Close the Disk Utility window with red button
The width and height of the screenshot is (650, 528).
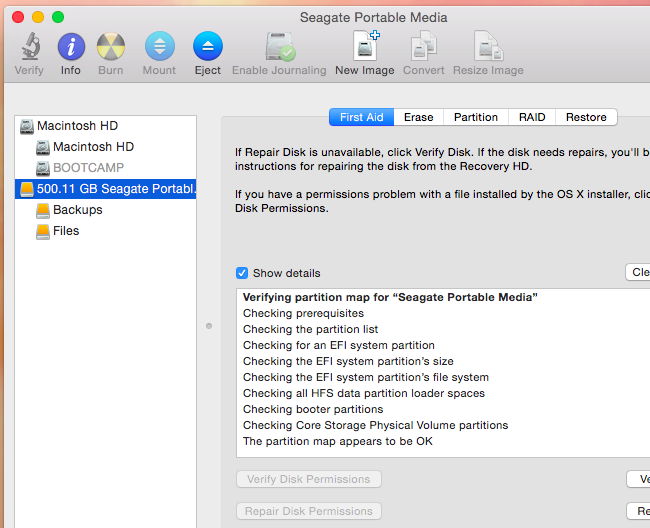pyautogui.click(x=18, y=17)
